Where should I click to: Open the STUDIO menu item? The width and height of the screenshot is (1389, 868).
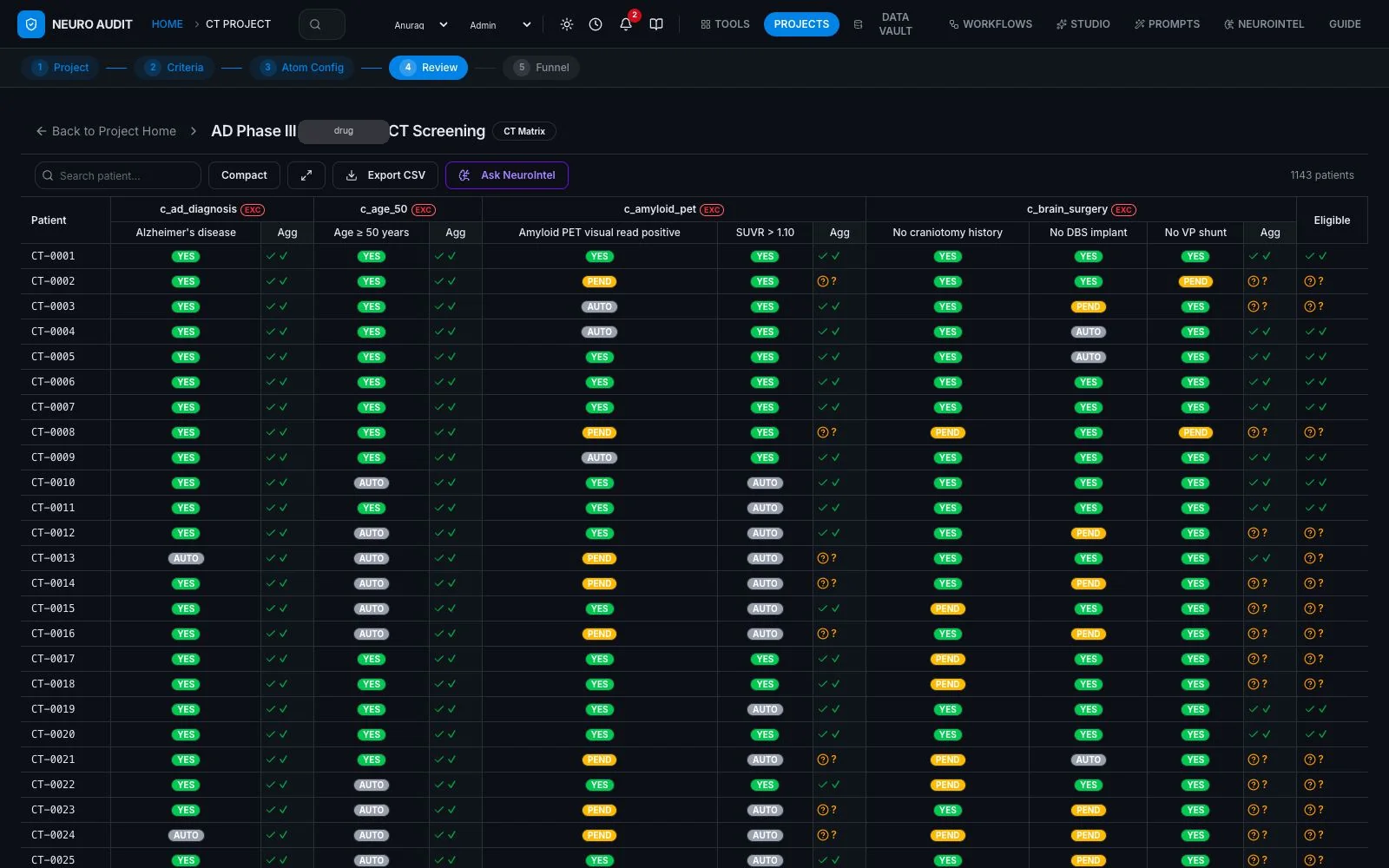tap(1083, 24)
